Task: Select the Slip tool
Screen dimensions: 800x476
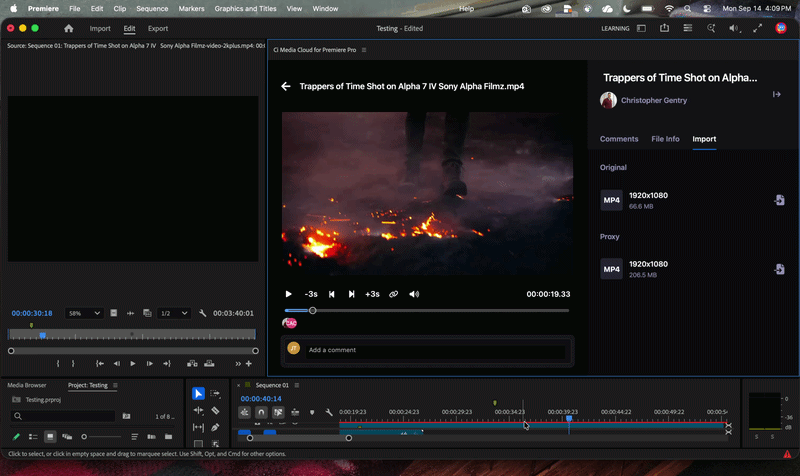Action: pyautogui.click(x=198, y=427)
